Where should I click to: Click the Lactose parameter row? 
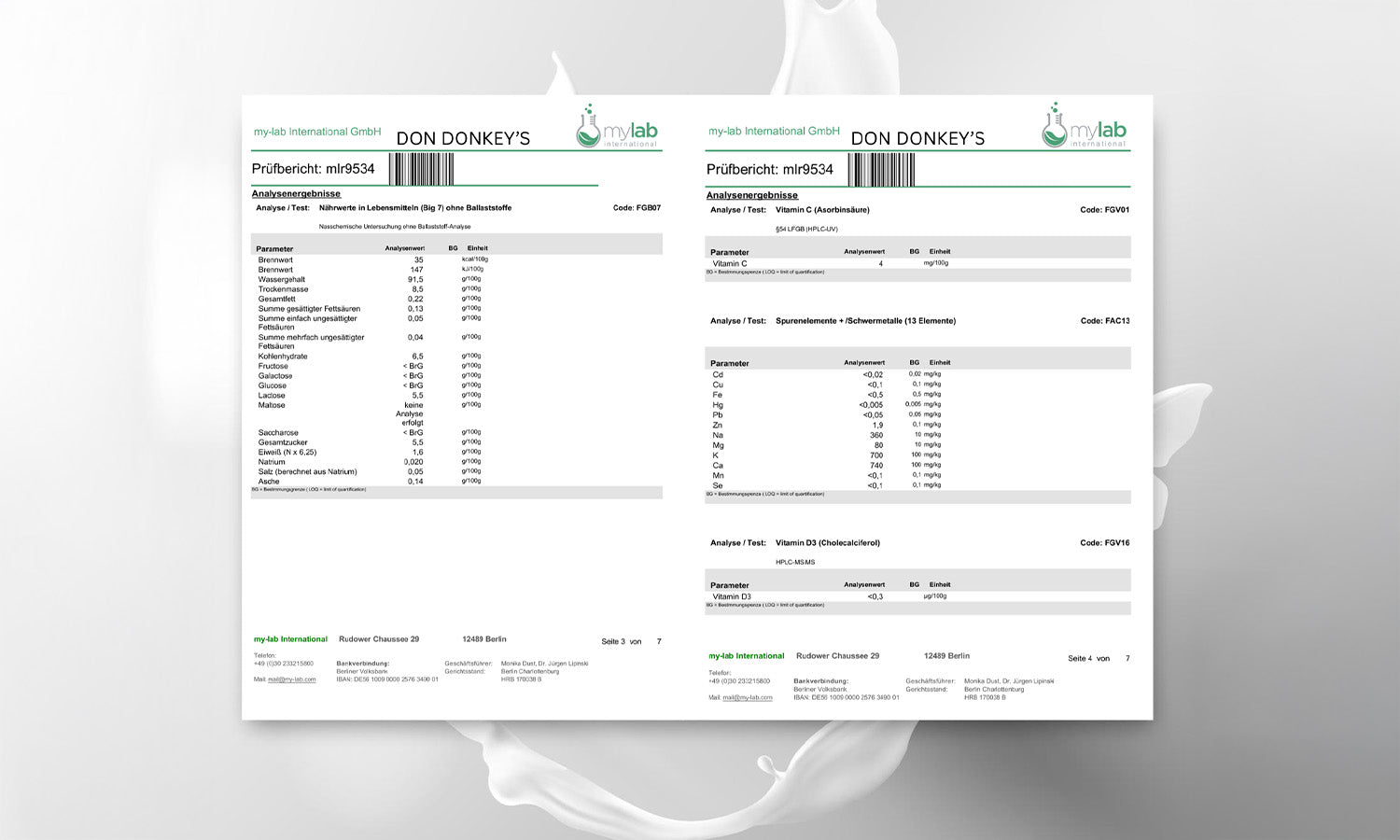[x=272, y=396]
